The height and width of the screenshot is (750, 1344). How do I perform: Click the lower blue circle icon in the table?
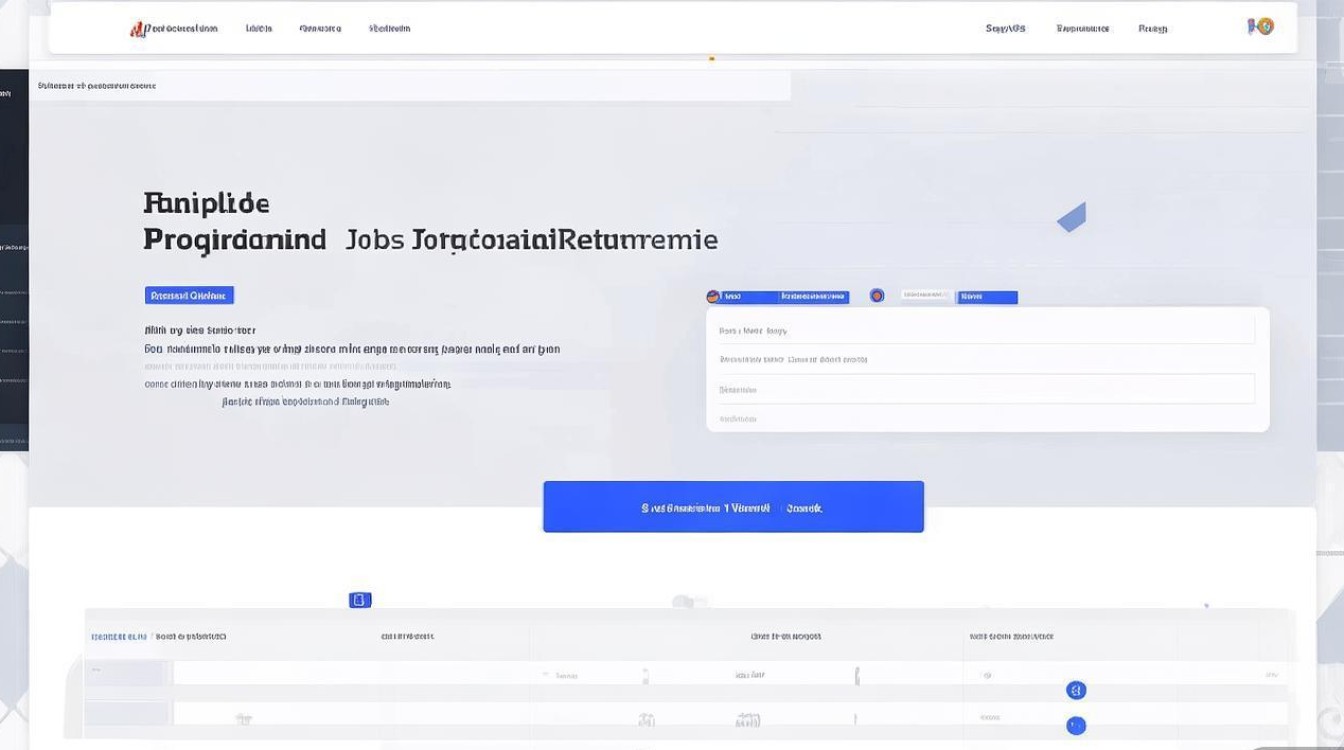tap(1076, 726)
